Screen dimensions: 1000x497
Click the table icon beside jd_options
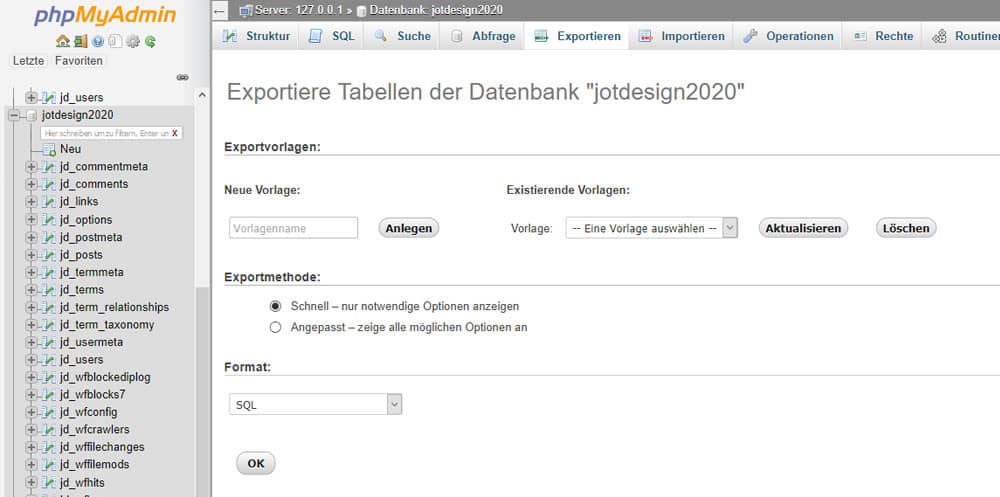tap(49, 220)
